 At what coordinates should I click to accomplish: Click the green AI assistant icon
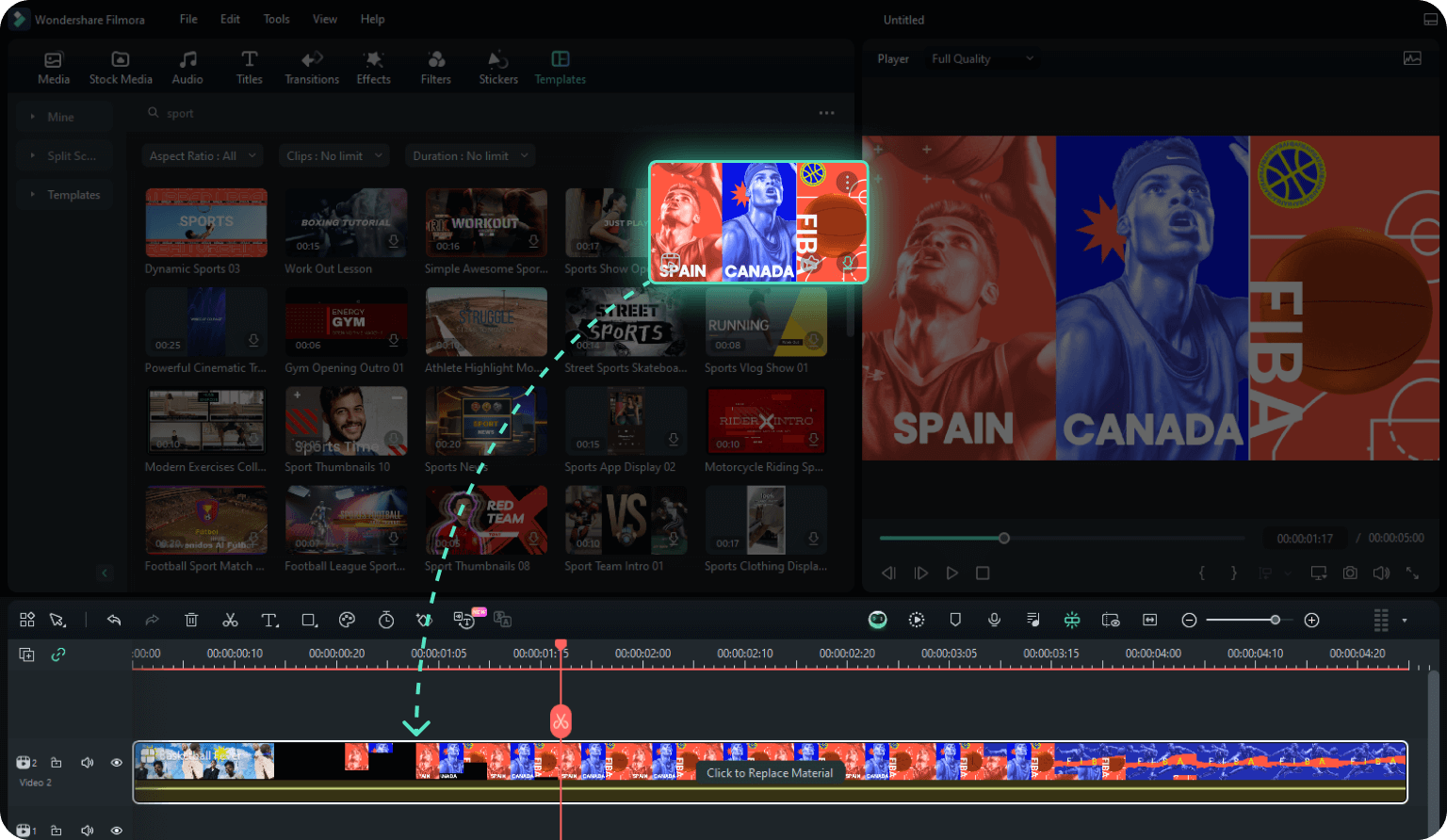tap(877, 620)
